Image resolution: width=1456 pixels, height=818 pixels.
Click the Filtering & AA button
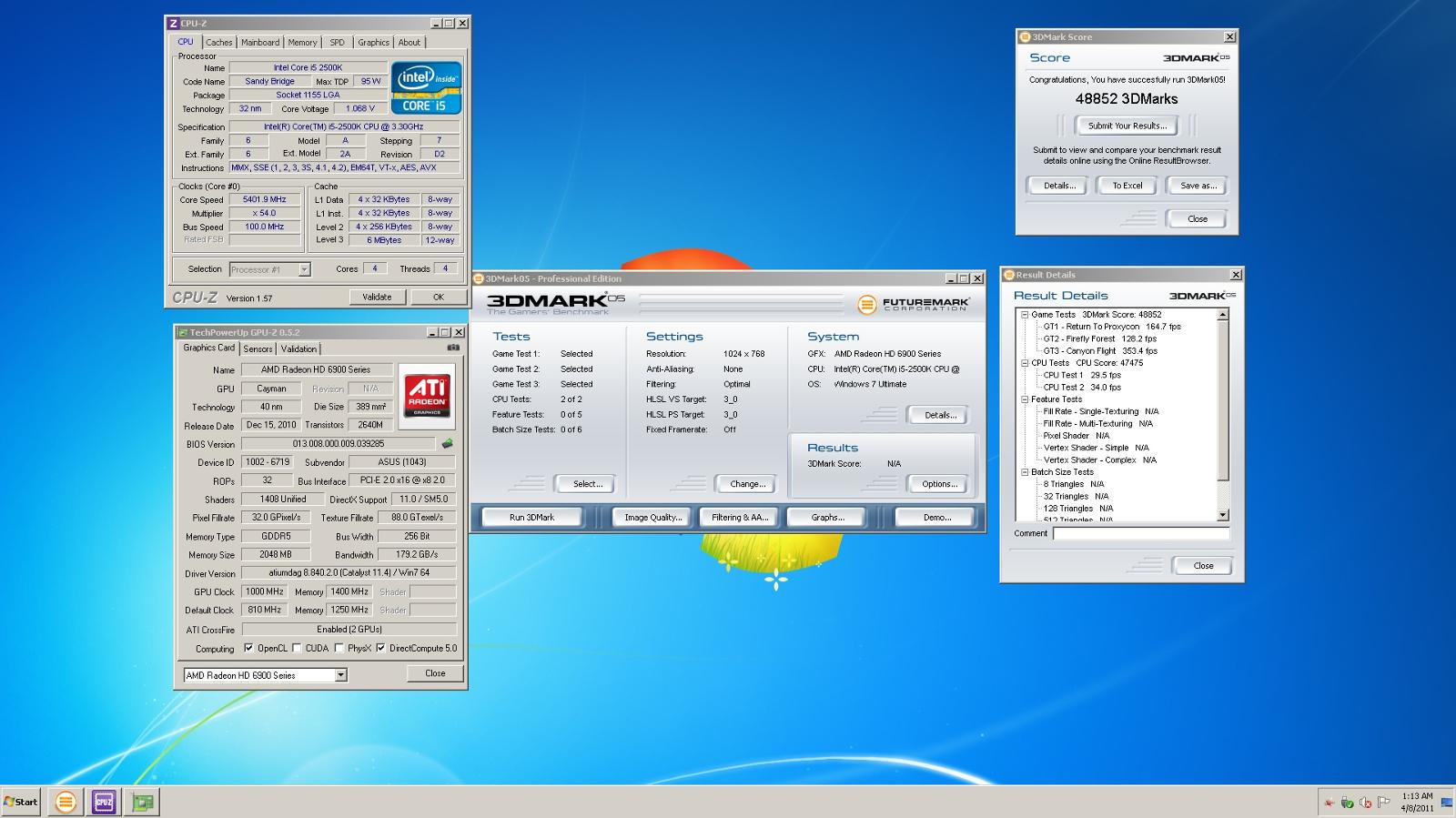click(x=740, y=517)
